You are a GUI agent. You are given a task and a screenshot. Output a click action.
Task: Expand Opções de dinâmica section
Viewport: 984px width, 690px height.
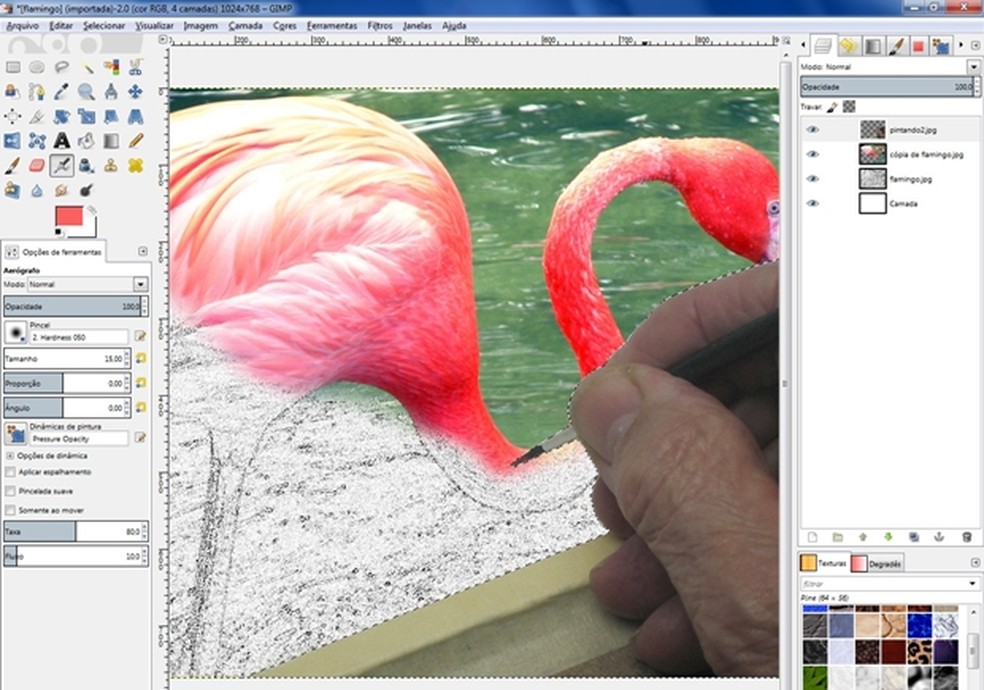pyautogui.click(x=11, y=455)
